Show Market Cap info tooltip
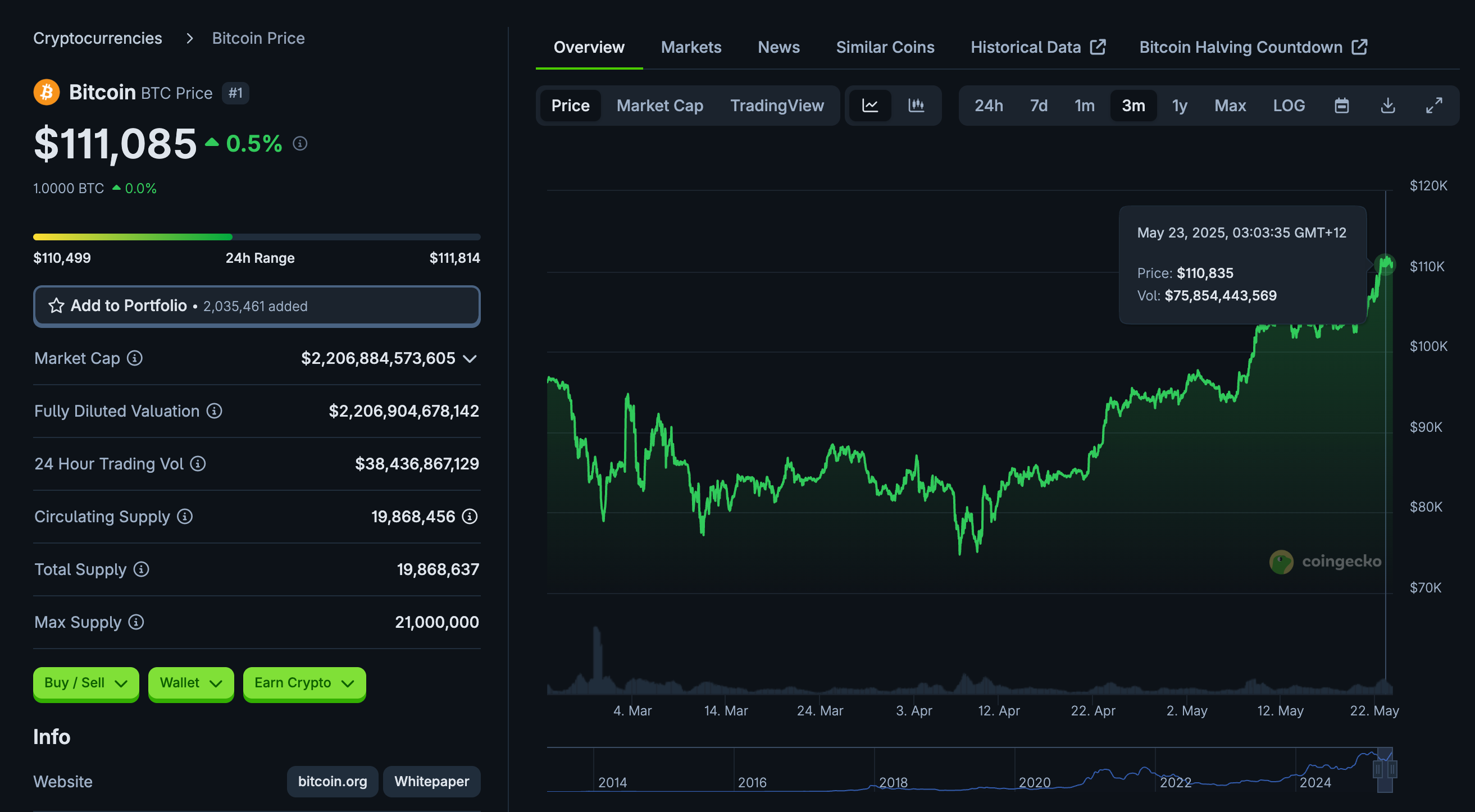This screenshot has height=812, width=1475. point(135,358)
